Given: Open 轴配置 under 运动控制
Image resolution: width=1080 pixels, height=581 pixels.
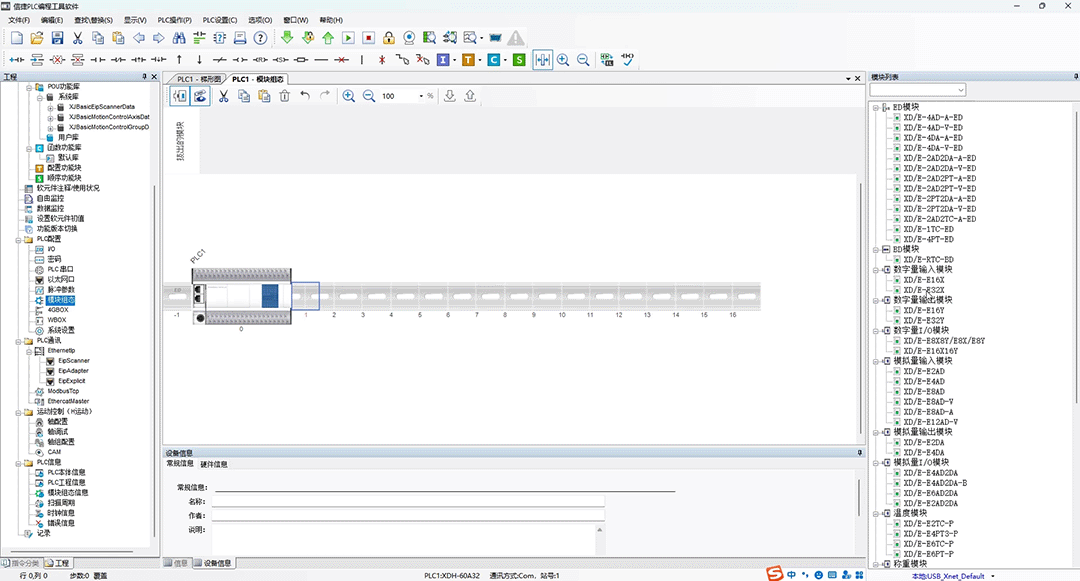Looking at the screenshot, I should point(57,421).
